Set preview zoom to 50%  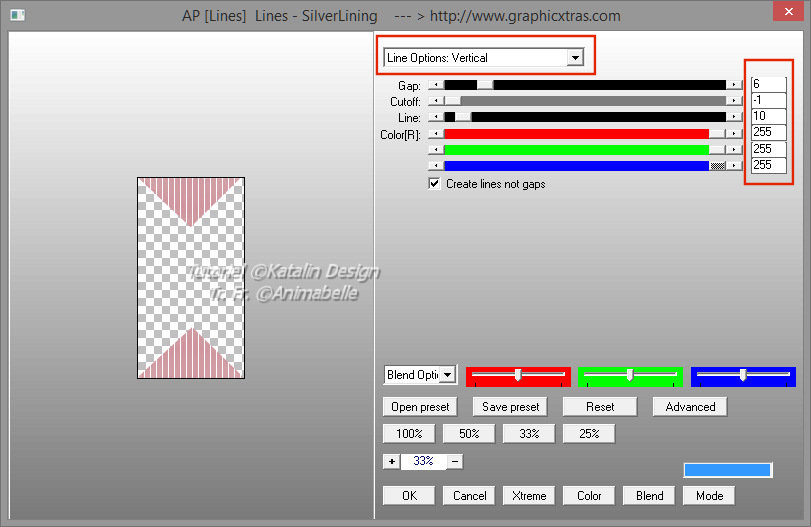469,433
